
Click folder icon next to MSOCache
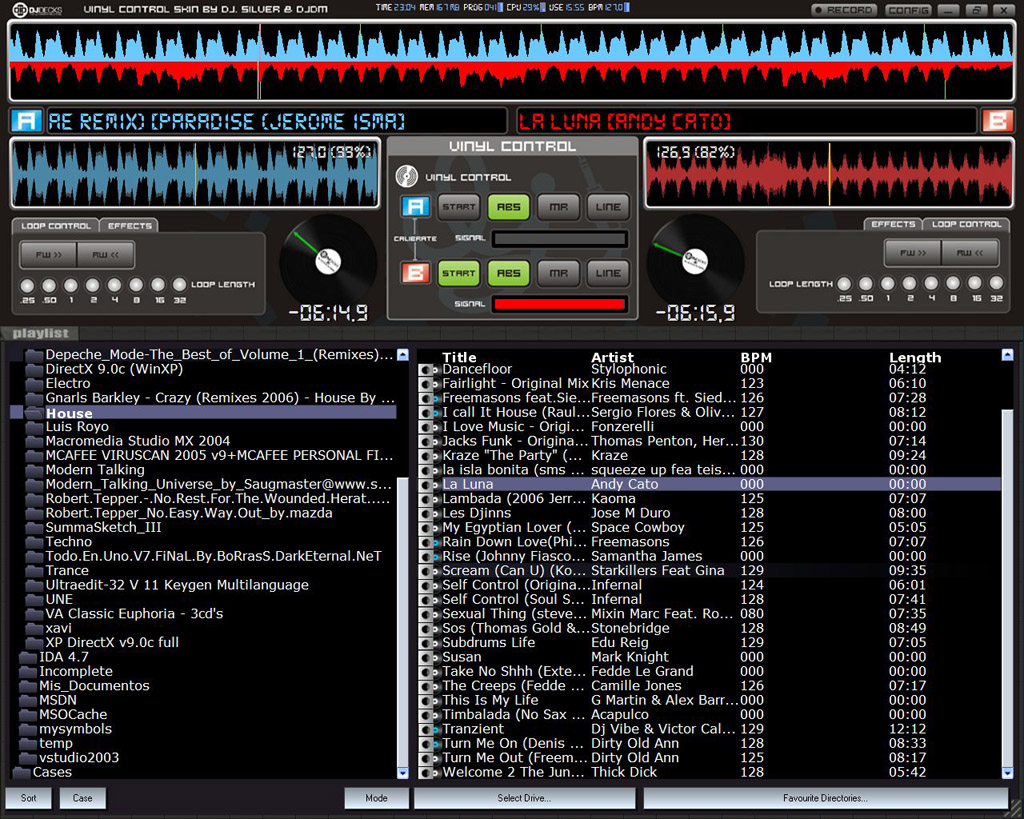[27, 715]
